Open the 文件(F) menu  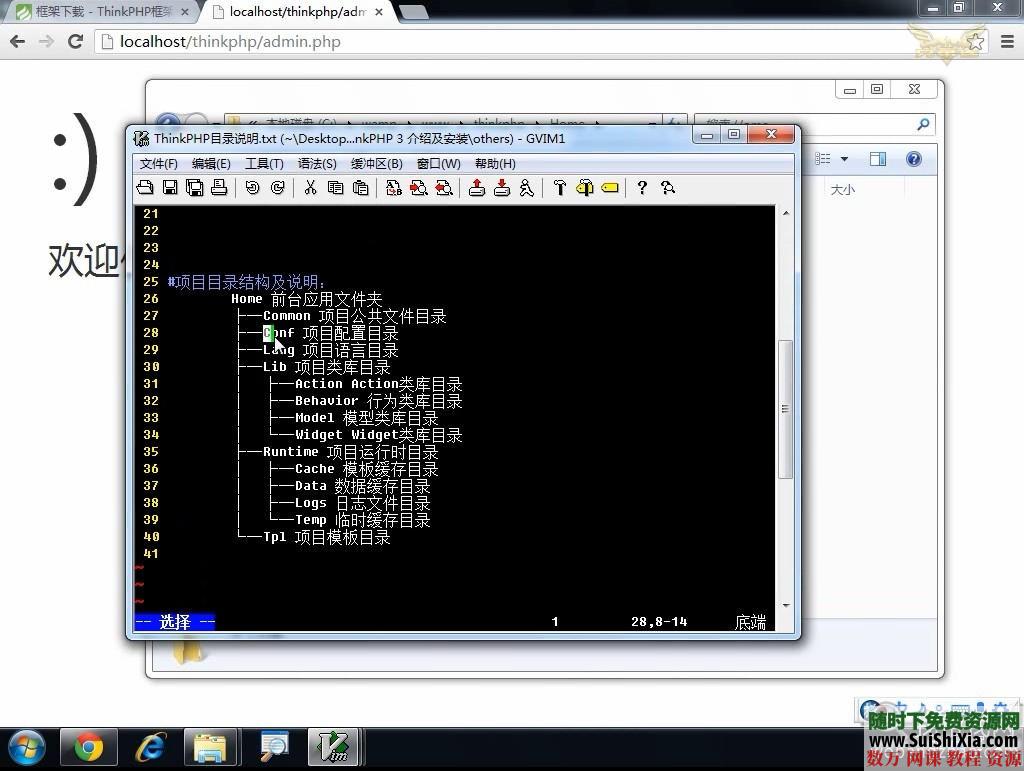tap(158, 163)
